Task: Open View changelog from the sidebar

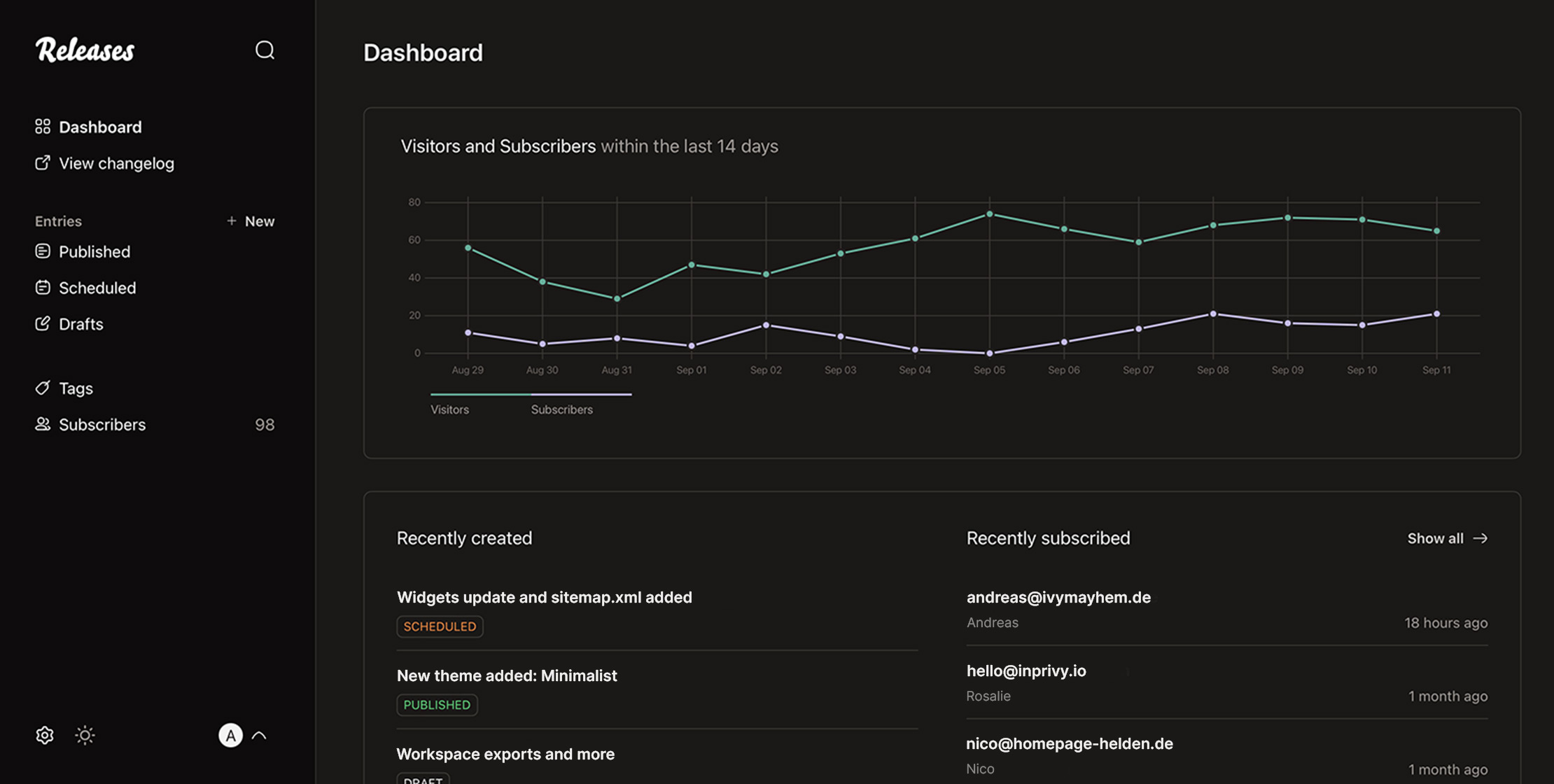Action: click(116, 162)
